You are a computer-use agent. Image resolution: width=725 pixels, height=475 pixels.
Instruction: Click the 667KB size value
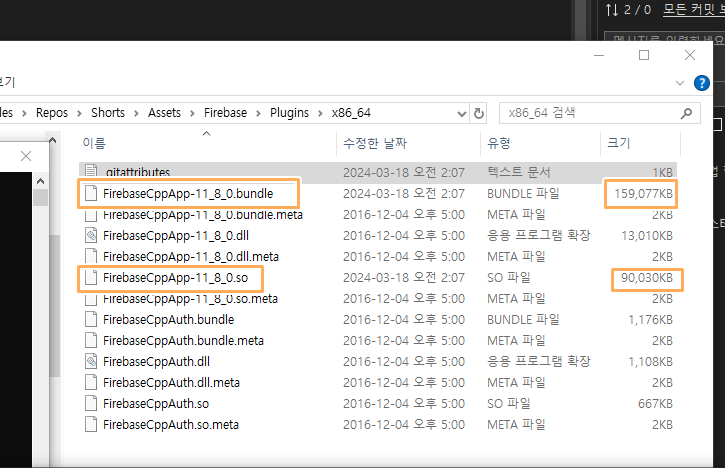655,404
